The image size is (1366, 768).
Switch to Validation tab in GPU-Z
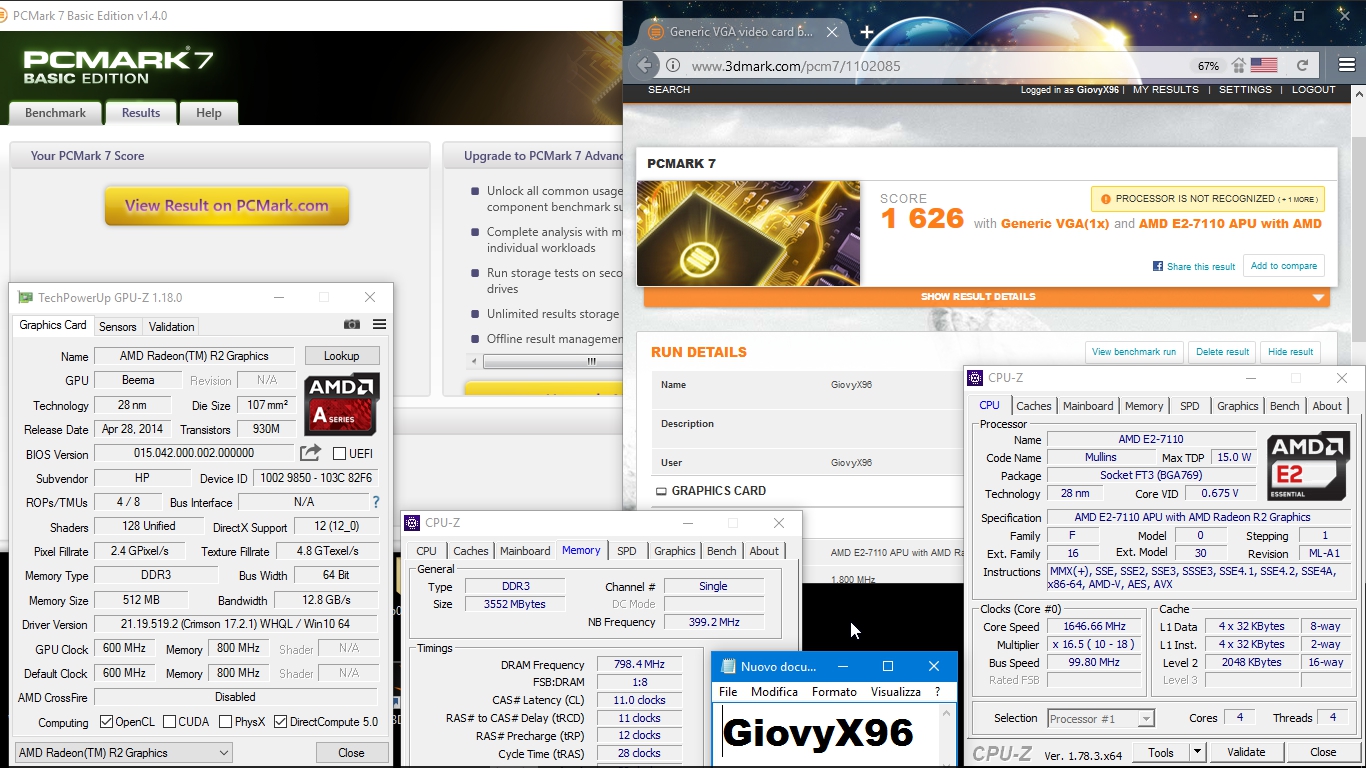click(x=171, y=327)
